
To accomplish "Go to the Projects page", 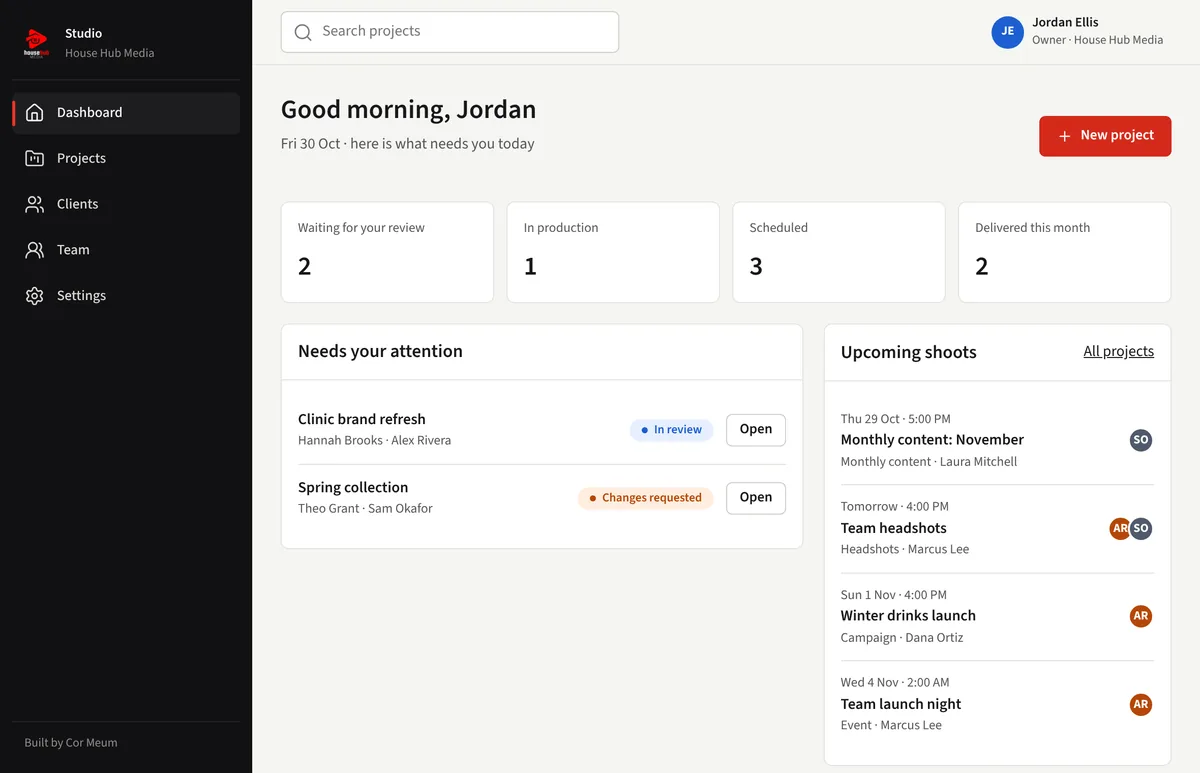I will (126, 158).
